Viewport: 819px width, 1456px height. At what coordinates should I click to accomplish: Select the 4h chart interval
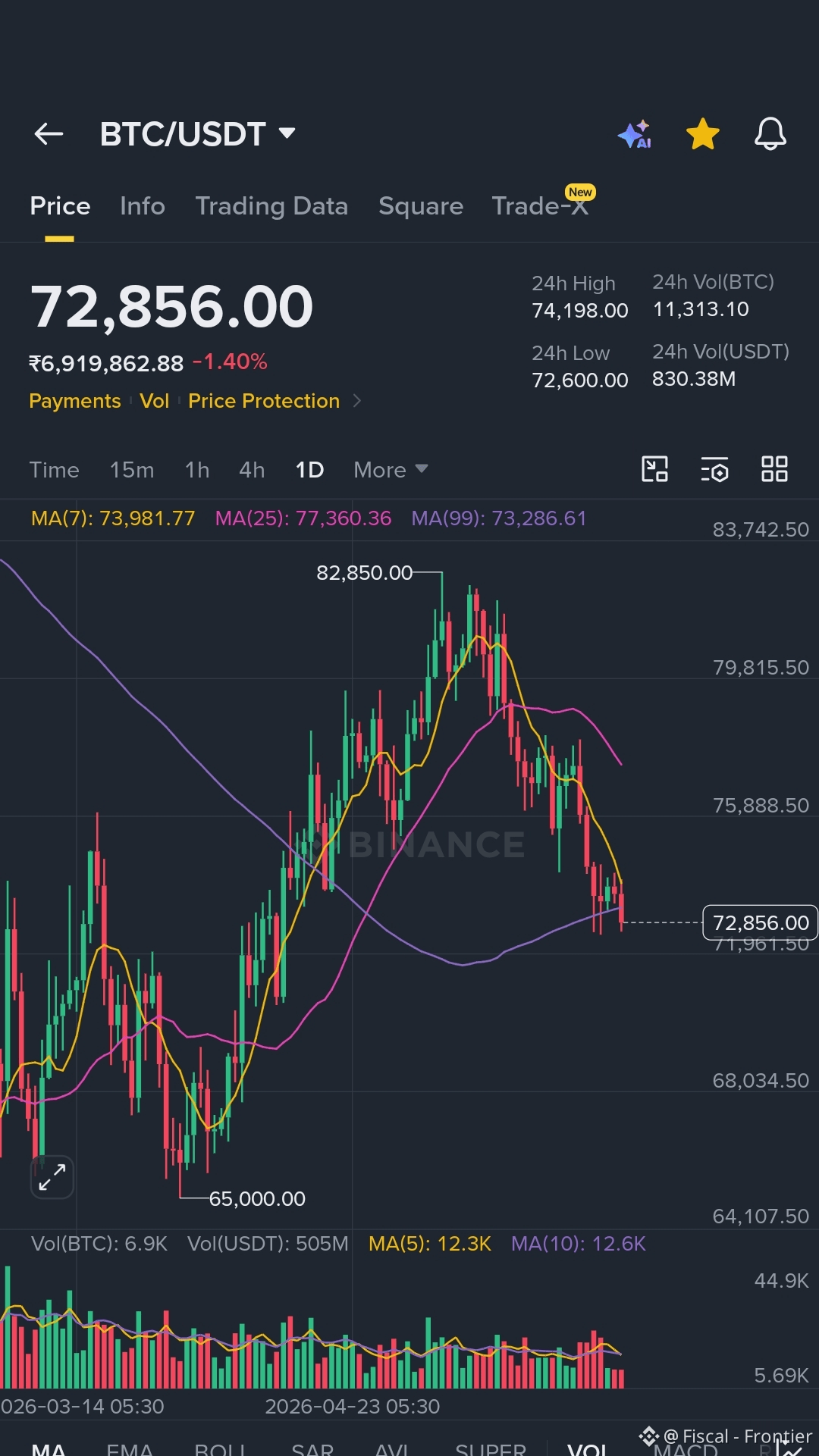(252, 470)
